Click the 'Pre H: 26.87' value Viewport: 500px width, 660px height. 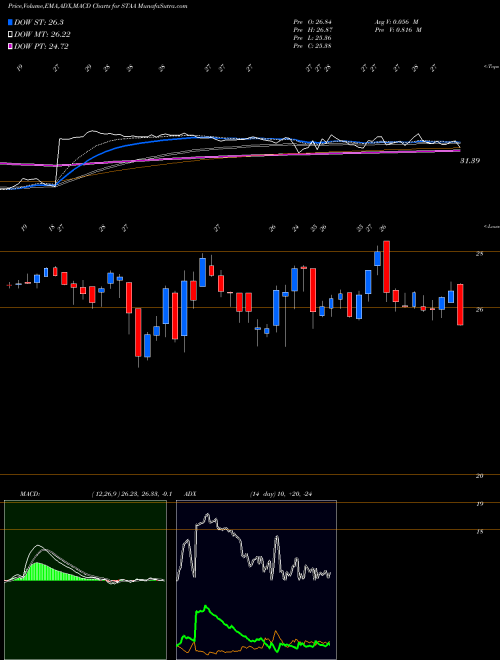pyautogui.click(x=312, y=30)
